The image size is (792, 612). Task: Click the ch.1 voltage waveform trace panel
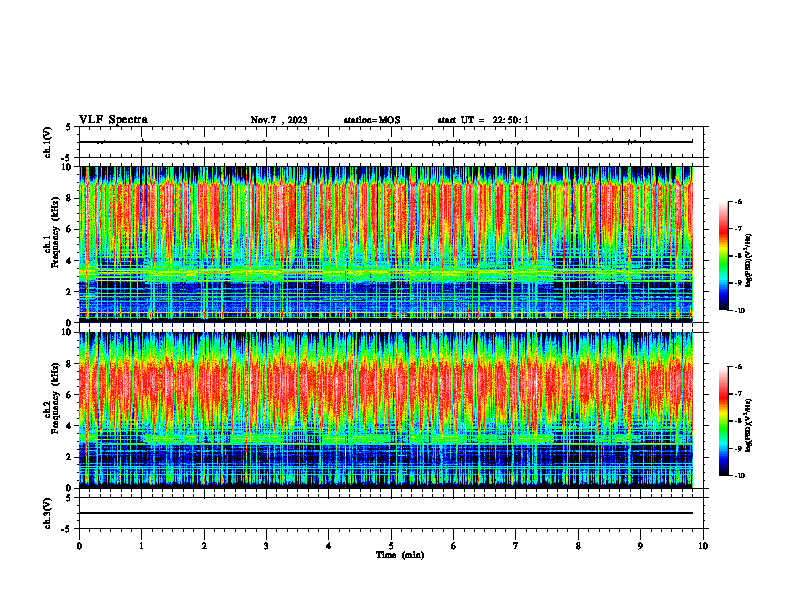click(x=391, y=142)
